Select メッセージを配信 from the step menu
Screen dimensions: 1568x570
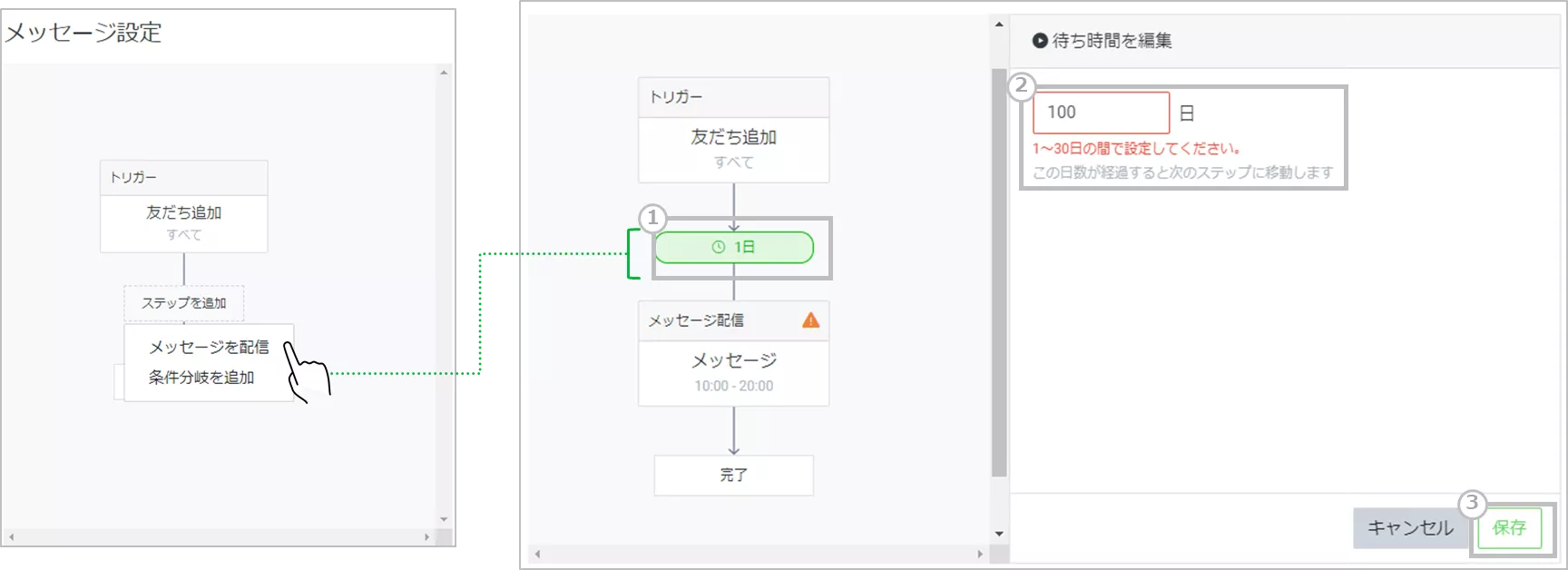click(209, 348)
